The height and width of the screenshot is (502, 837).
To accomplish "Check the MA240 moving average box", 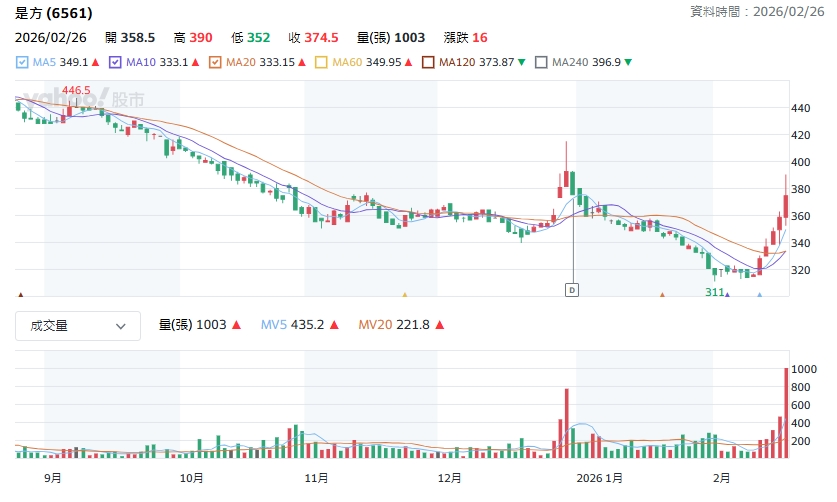I will coord(541,62).
